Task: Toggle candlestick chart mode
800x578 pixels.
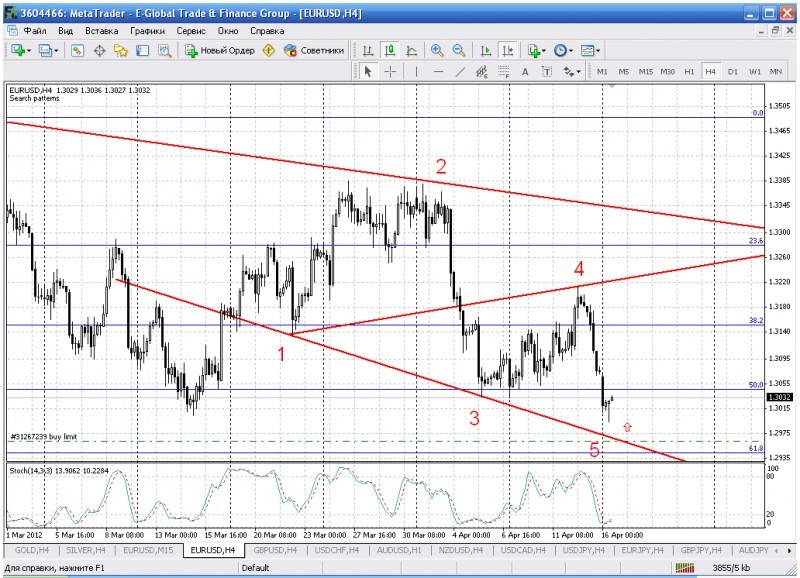Action: coord(388,50)
